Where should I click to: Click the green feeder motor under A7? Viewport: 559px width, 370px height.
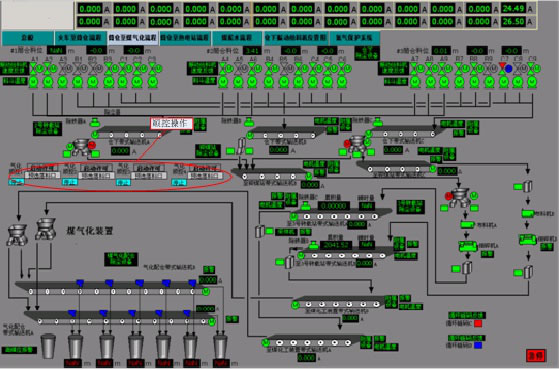click(x=415, y=82)
